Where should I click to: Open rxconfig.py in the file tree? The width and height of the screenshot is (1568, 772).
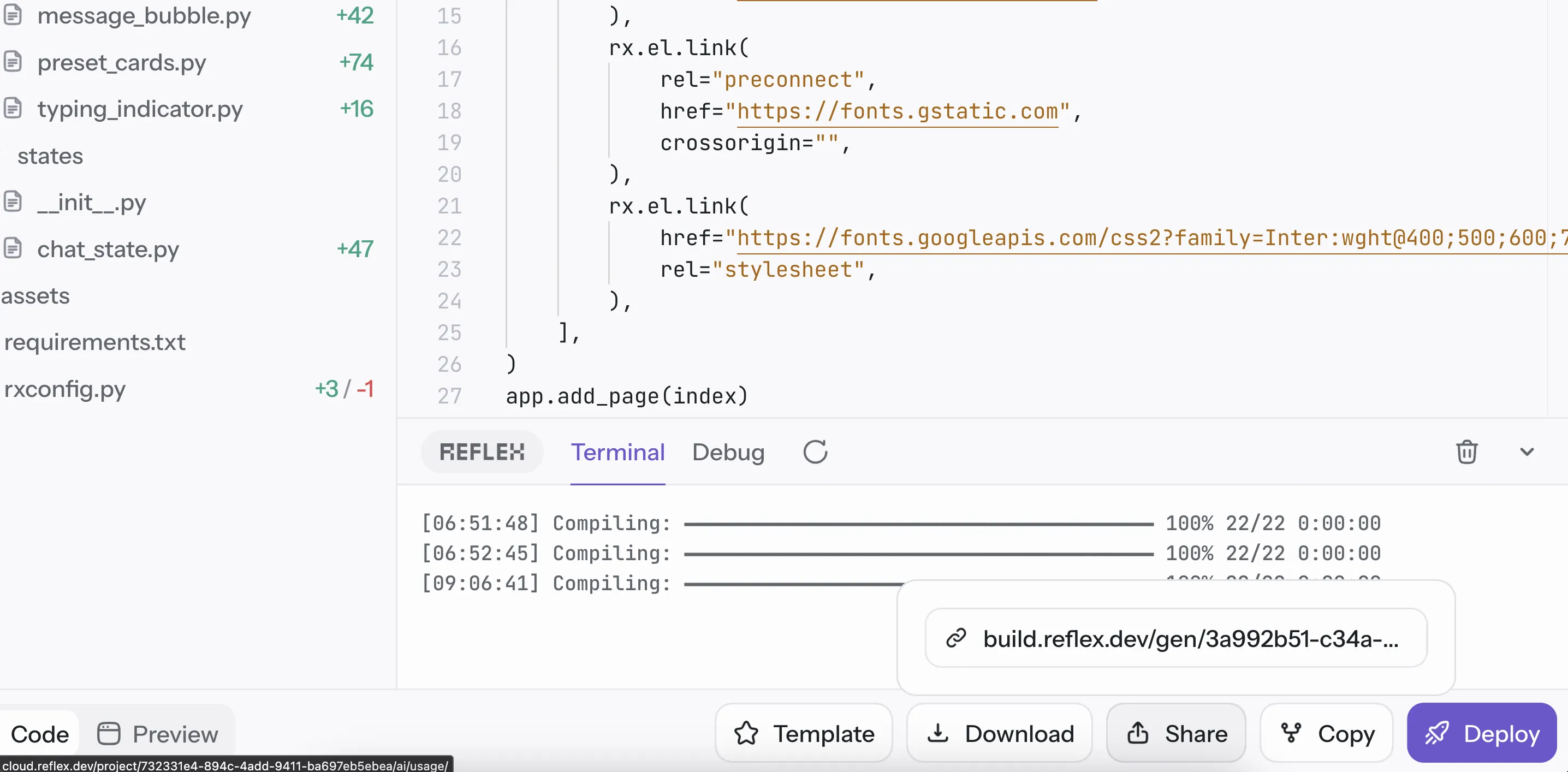64,389
